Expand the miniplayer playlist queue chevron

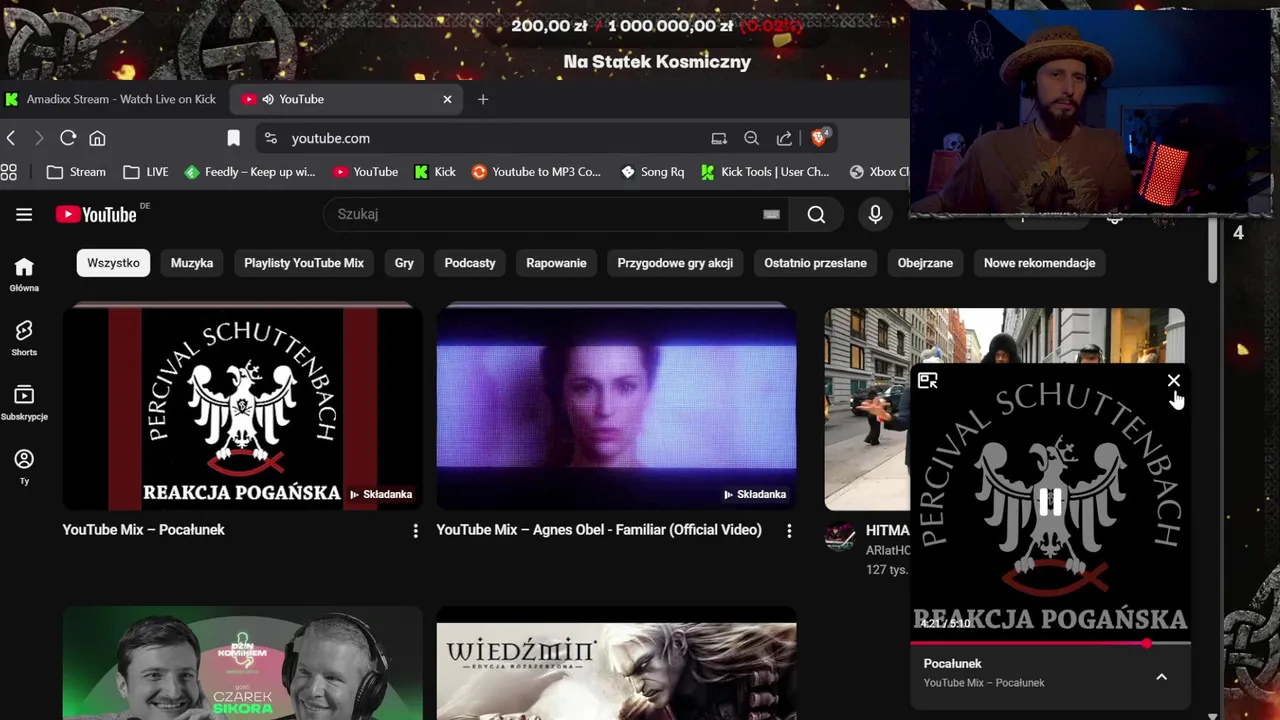(1161, 677)
